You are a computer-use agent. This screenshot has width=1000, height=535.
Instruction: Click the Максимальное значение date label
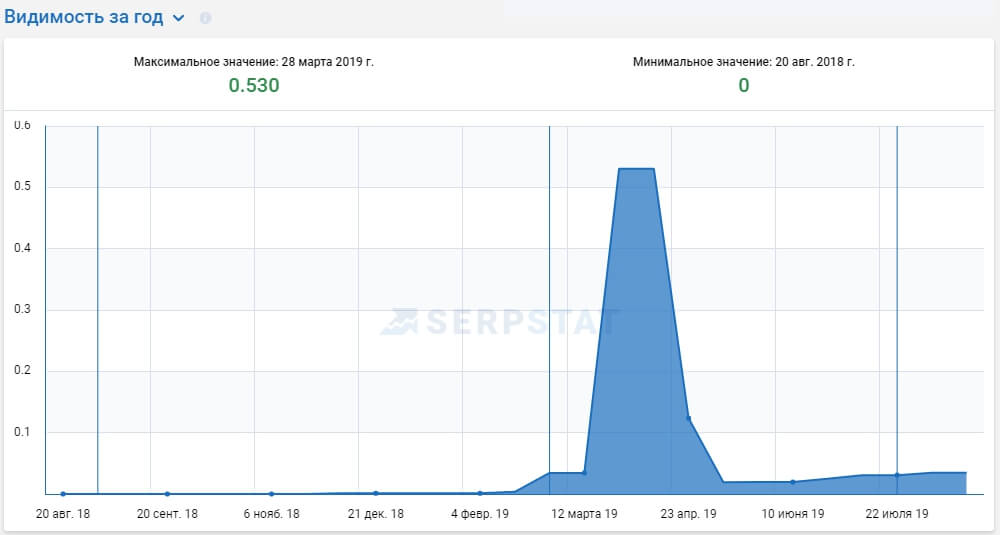coord(254,62)
